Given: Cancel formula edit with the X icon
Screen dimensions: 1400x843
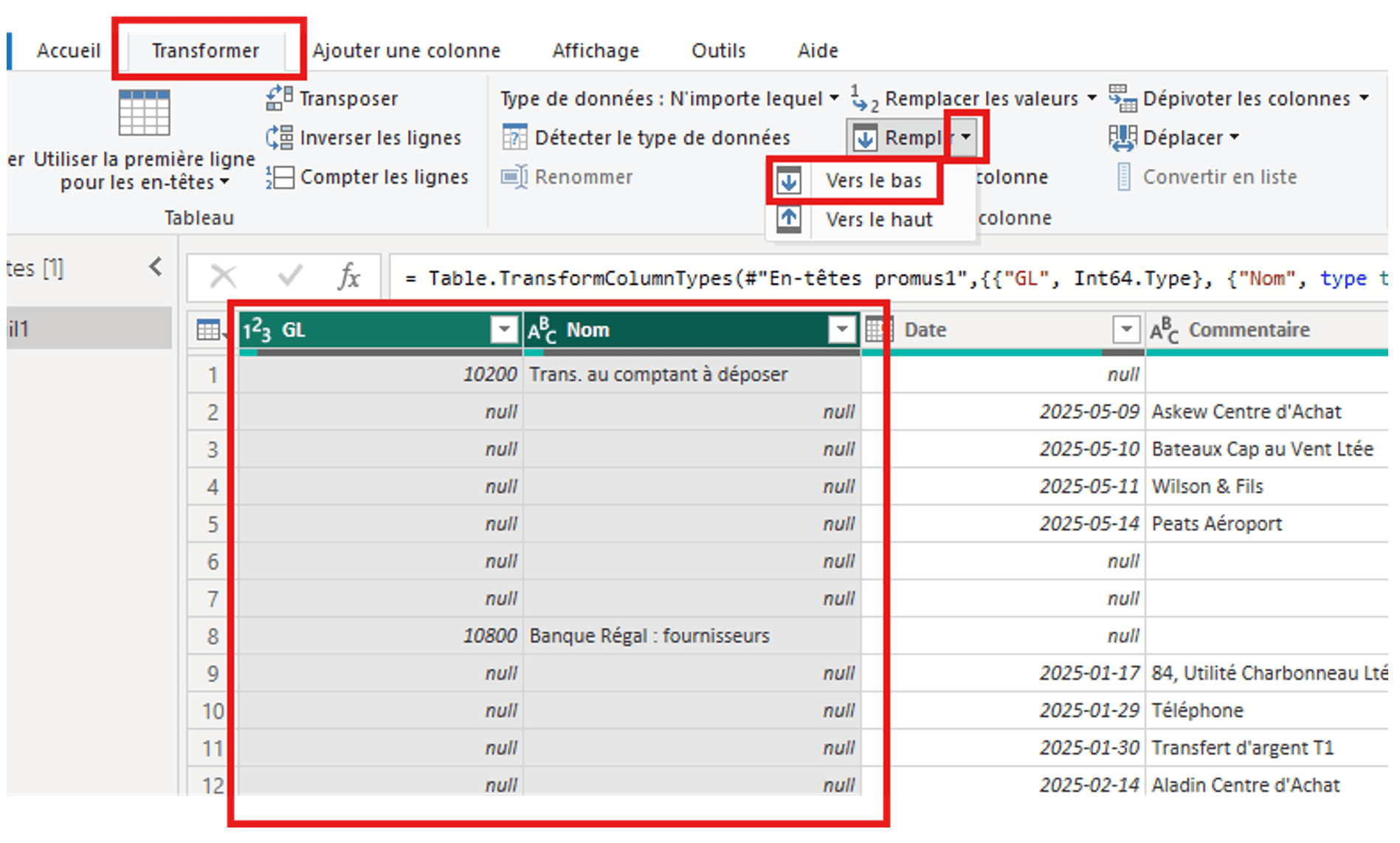Looking at the screenshot, I should [x=223, y=278].
